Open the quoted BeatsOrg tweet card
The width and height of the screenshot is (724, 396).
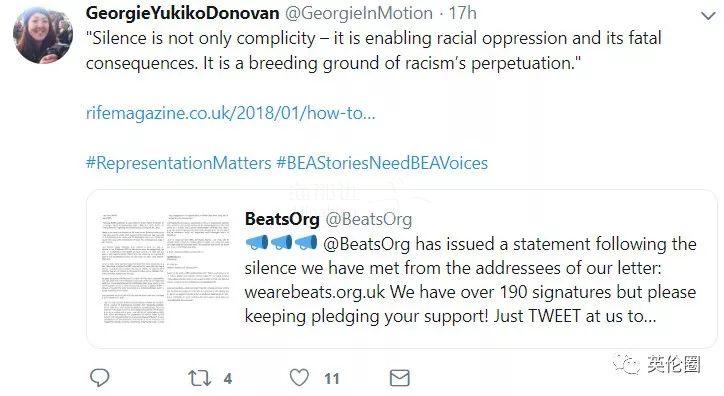click(402, 269)
